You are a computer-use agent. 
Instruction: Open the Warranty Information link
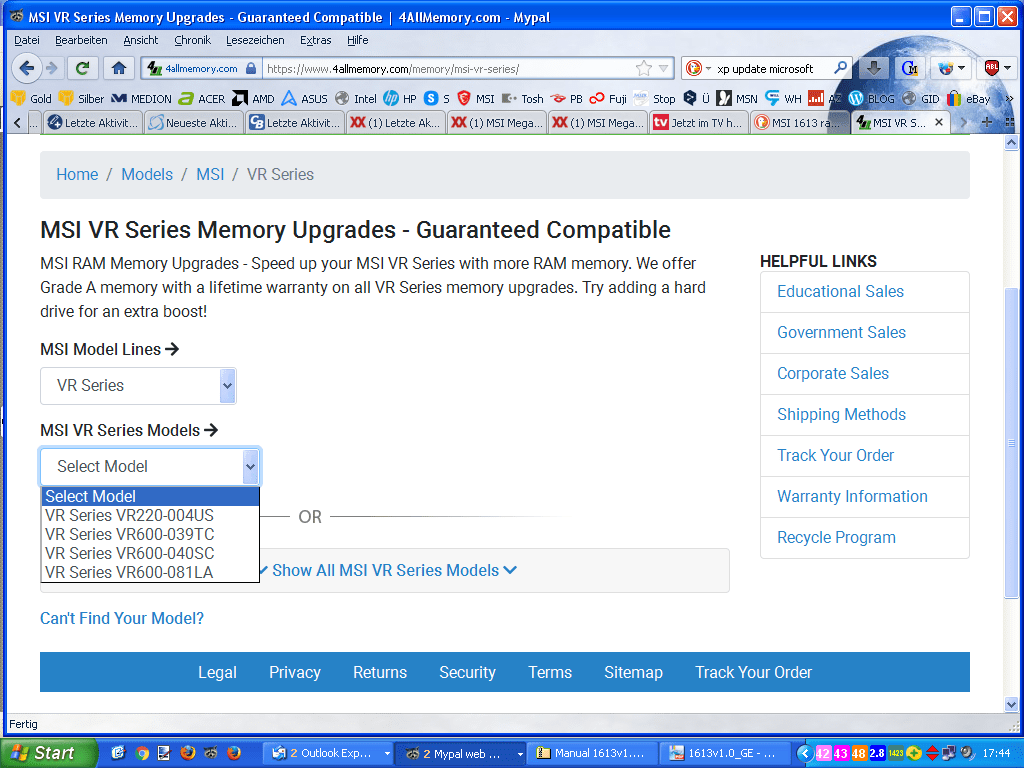(852, 496)
